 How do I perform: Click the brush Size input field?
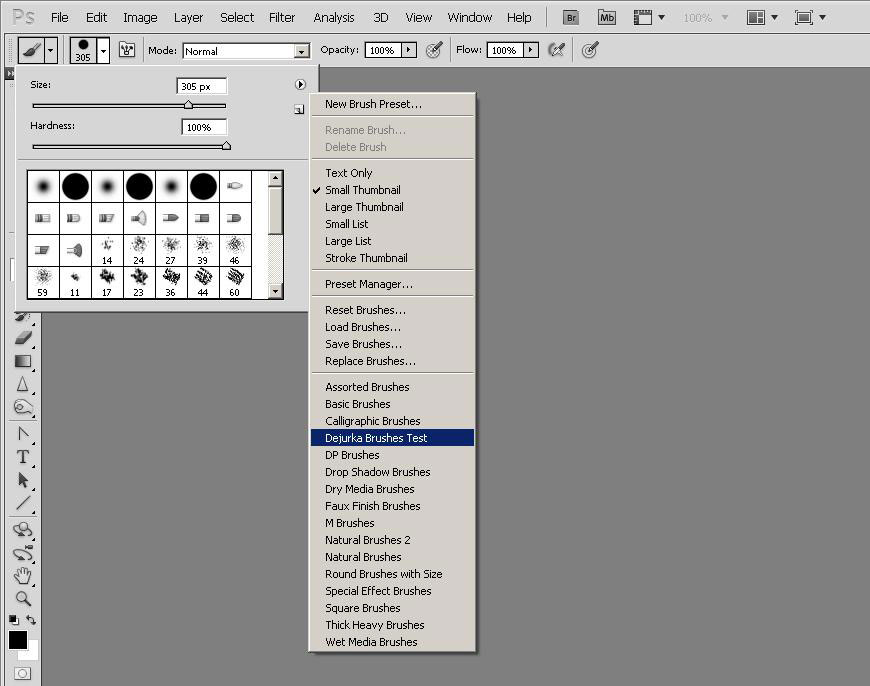(201, 86)
